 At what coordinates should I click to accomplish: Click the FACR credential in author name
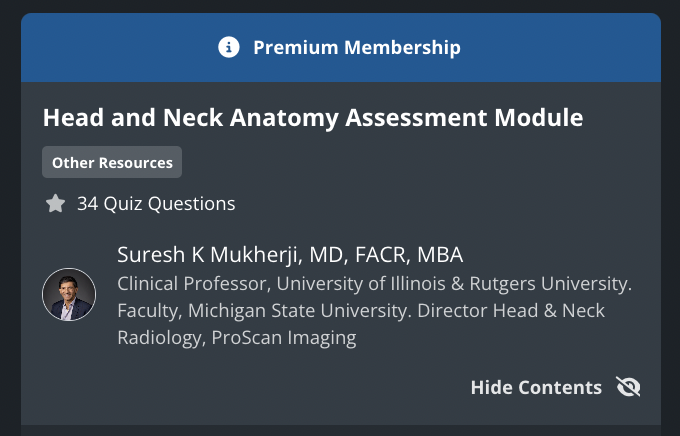(382, 255)
